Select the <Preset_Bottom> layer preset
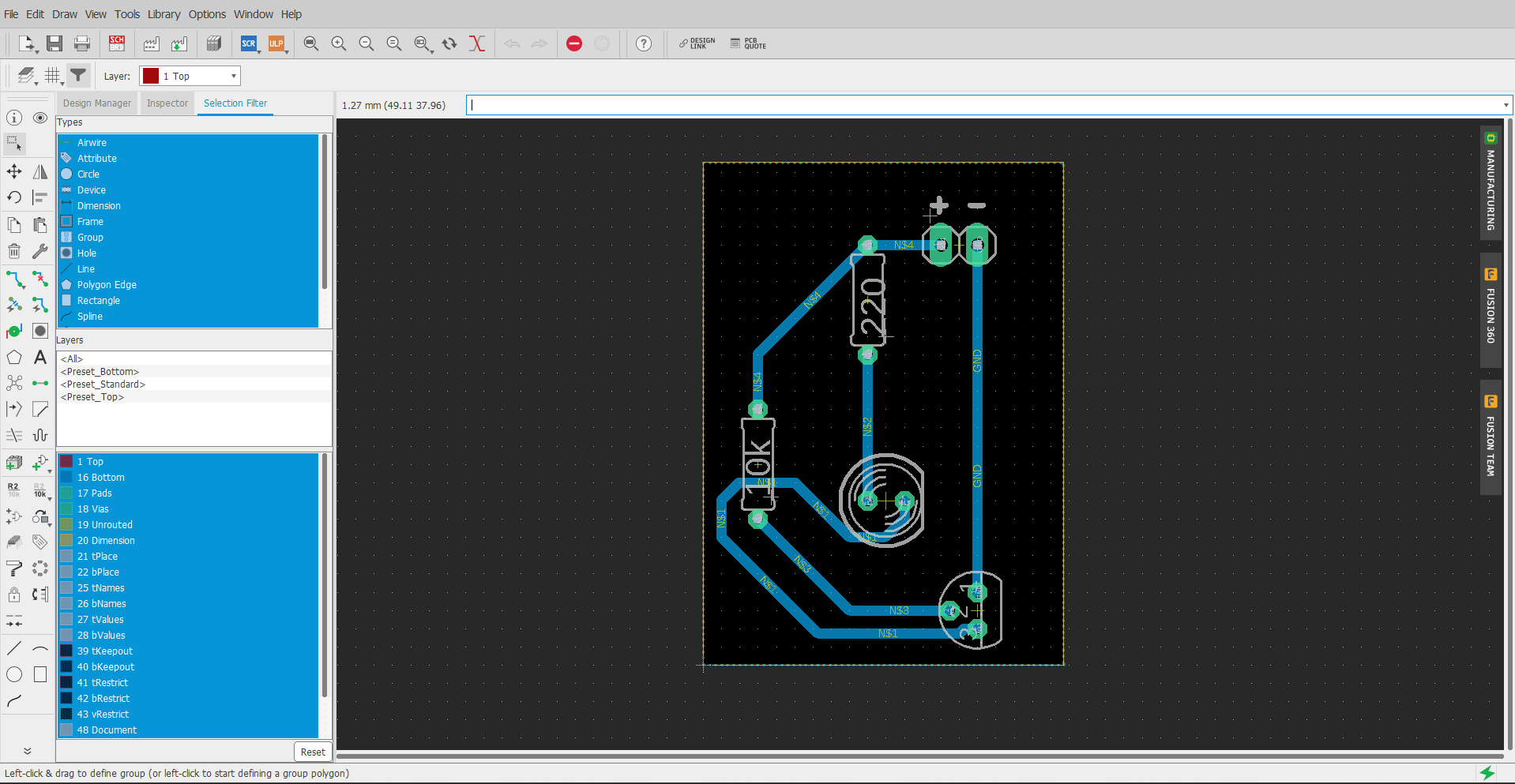The image size is (1515, 784). coord(194,372)
